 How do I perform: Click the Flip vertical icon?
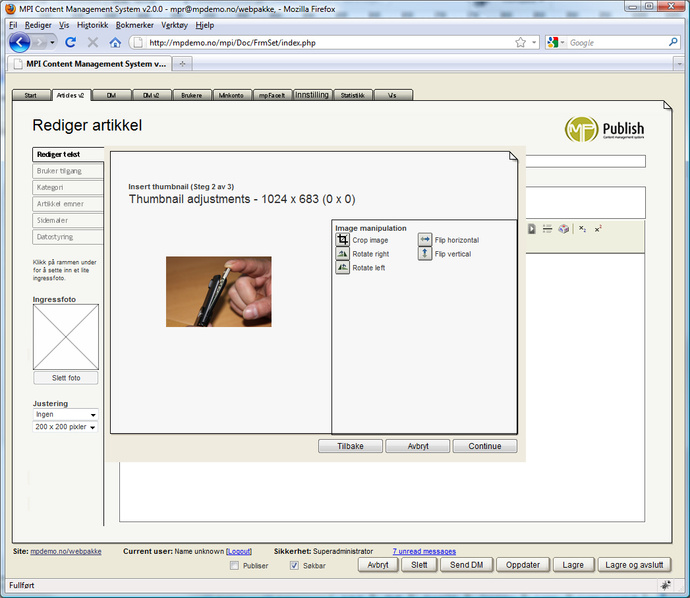point(425,254)
